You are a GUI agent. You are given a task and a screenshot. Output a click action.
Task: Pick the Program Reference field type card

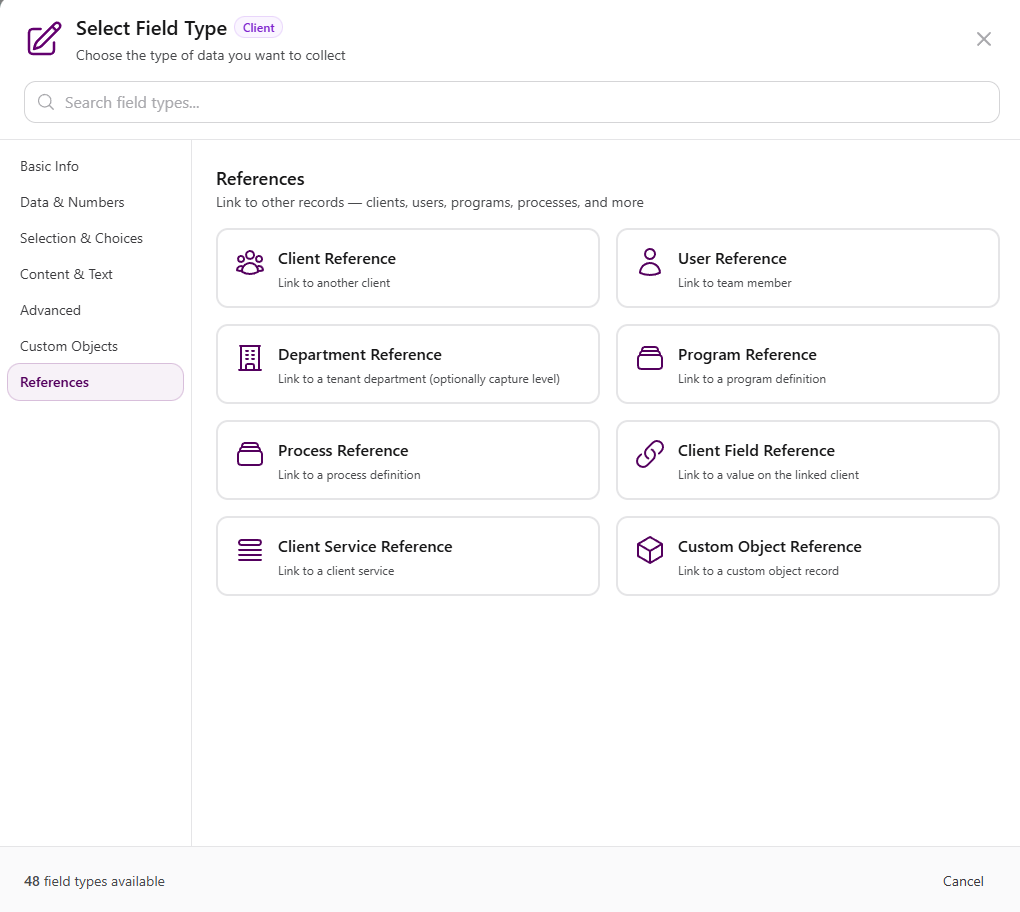coord(807,364)
